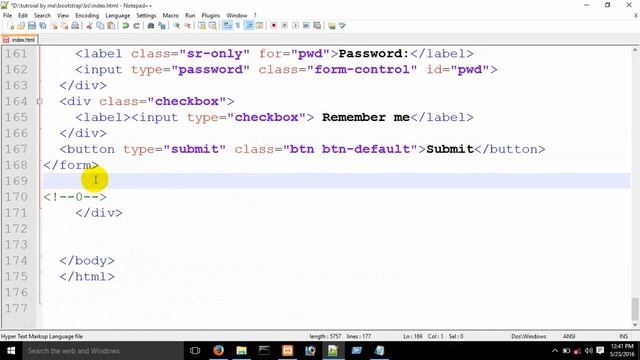Click Run Macro Multiple Times icon
This screenshot has width=640, height=360.
306,26
